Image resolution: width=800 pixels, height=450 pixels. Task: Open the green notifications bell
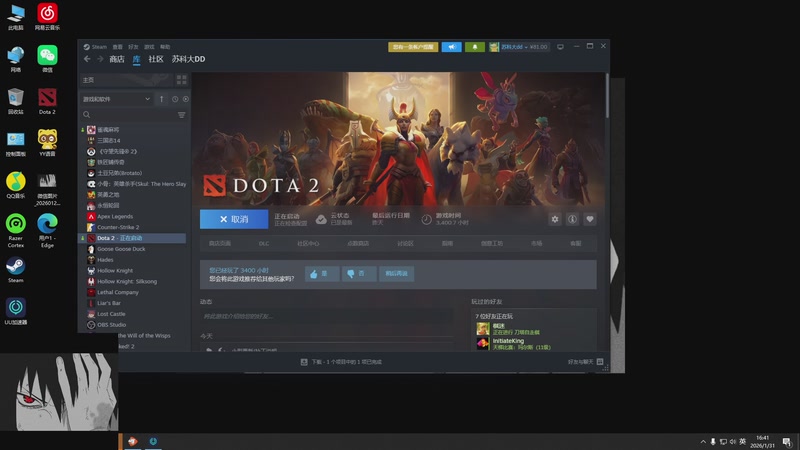[x=474, y=47]
